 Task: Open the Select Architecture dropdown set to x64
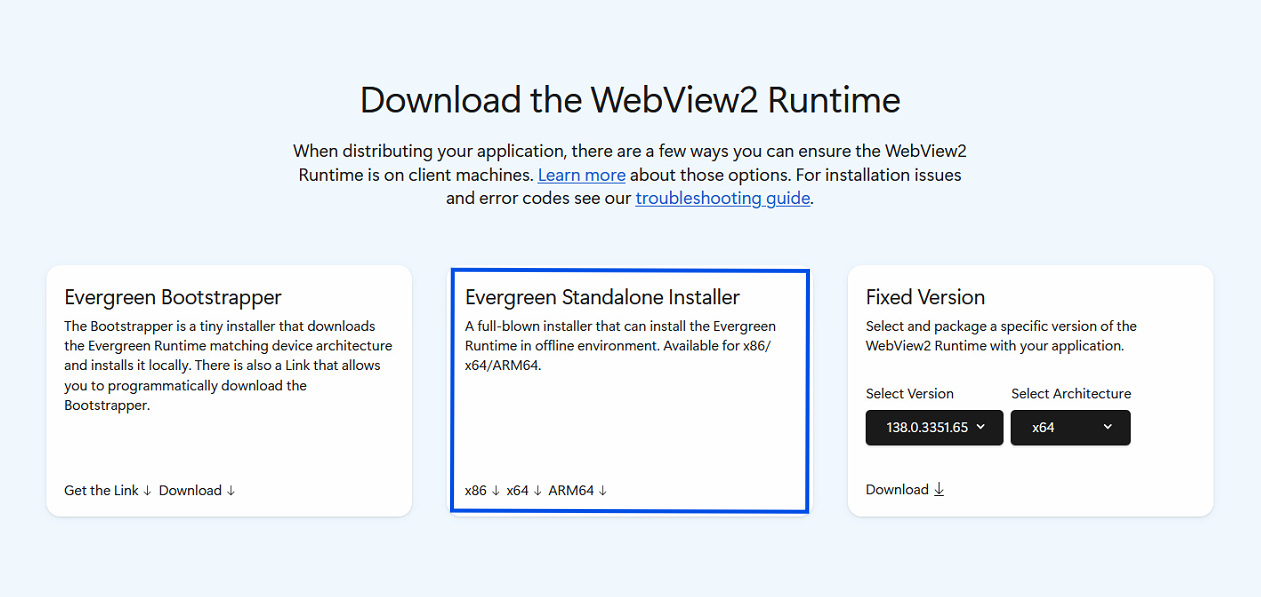(1070, 427)
